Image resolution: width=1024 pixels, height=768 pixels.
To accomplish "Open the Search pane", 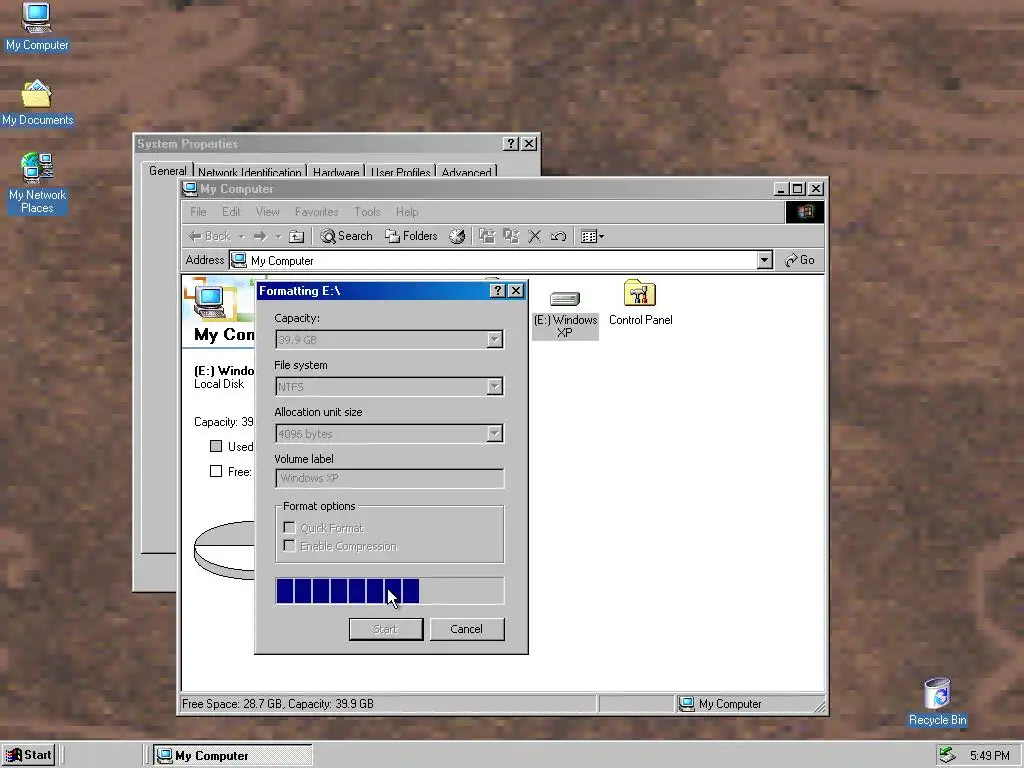I will click(347, 236).
